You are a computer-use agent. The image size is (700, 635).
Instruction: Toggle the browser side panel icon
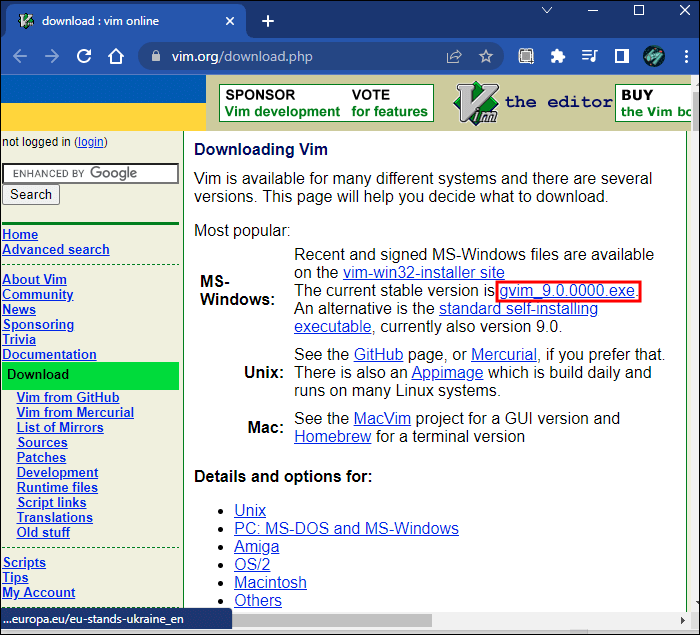click(x=622, y=56)
